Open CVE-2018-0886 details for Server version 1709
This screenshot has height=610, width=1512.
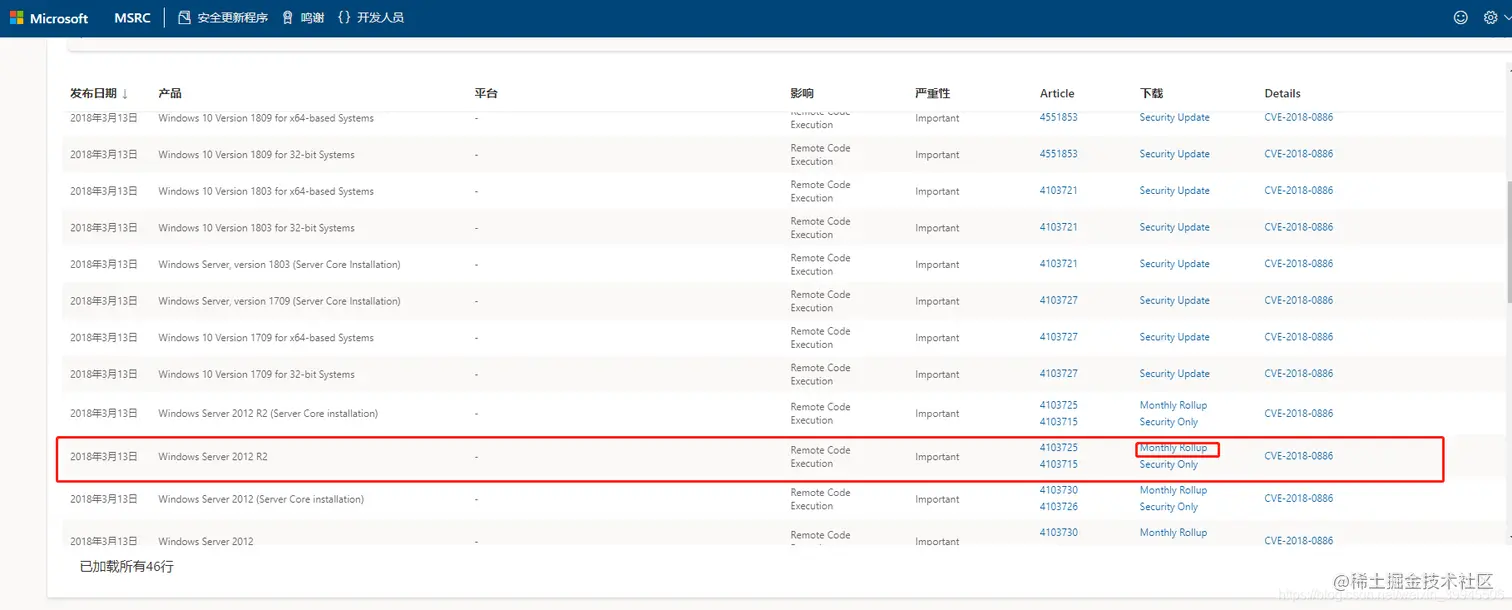click(1299, 300)
